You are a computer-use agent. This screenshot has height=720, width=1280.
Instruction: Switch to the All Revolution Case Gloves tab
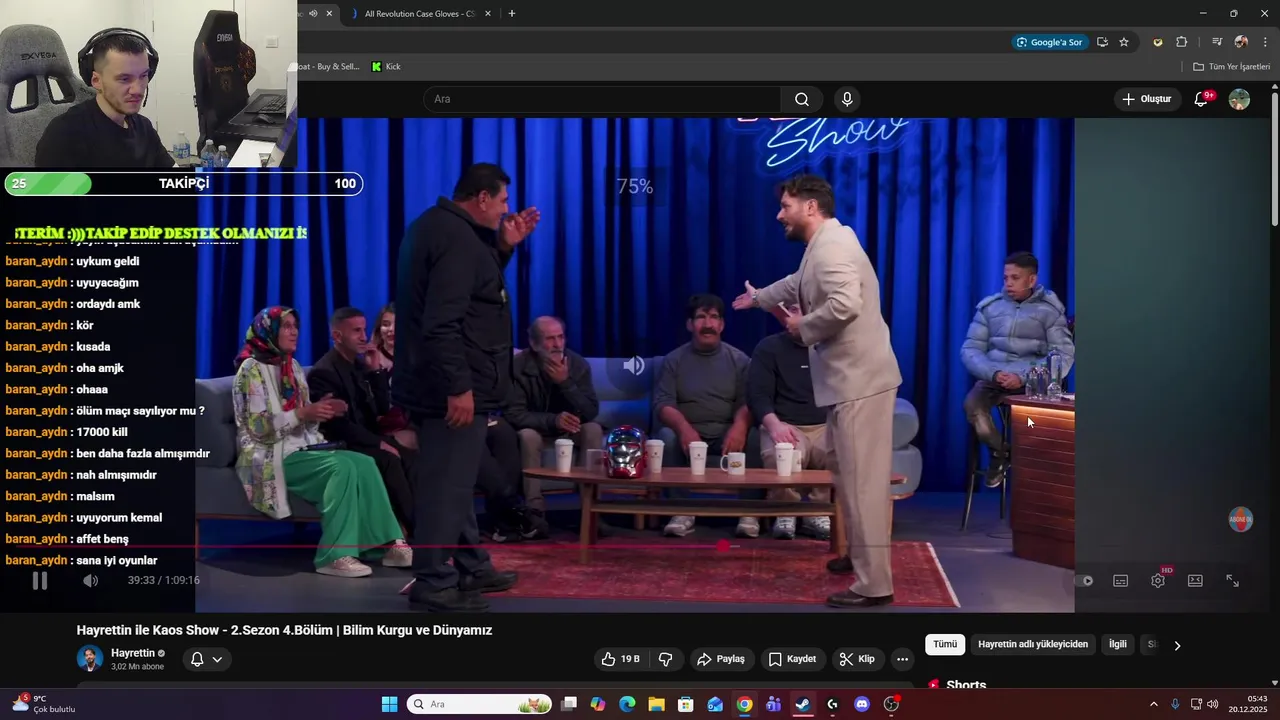[418, 14]
